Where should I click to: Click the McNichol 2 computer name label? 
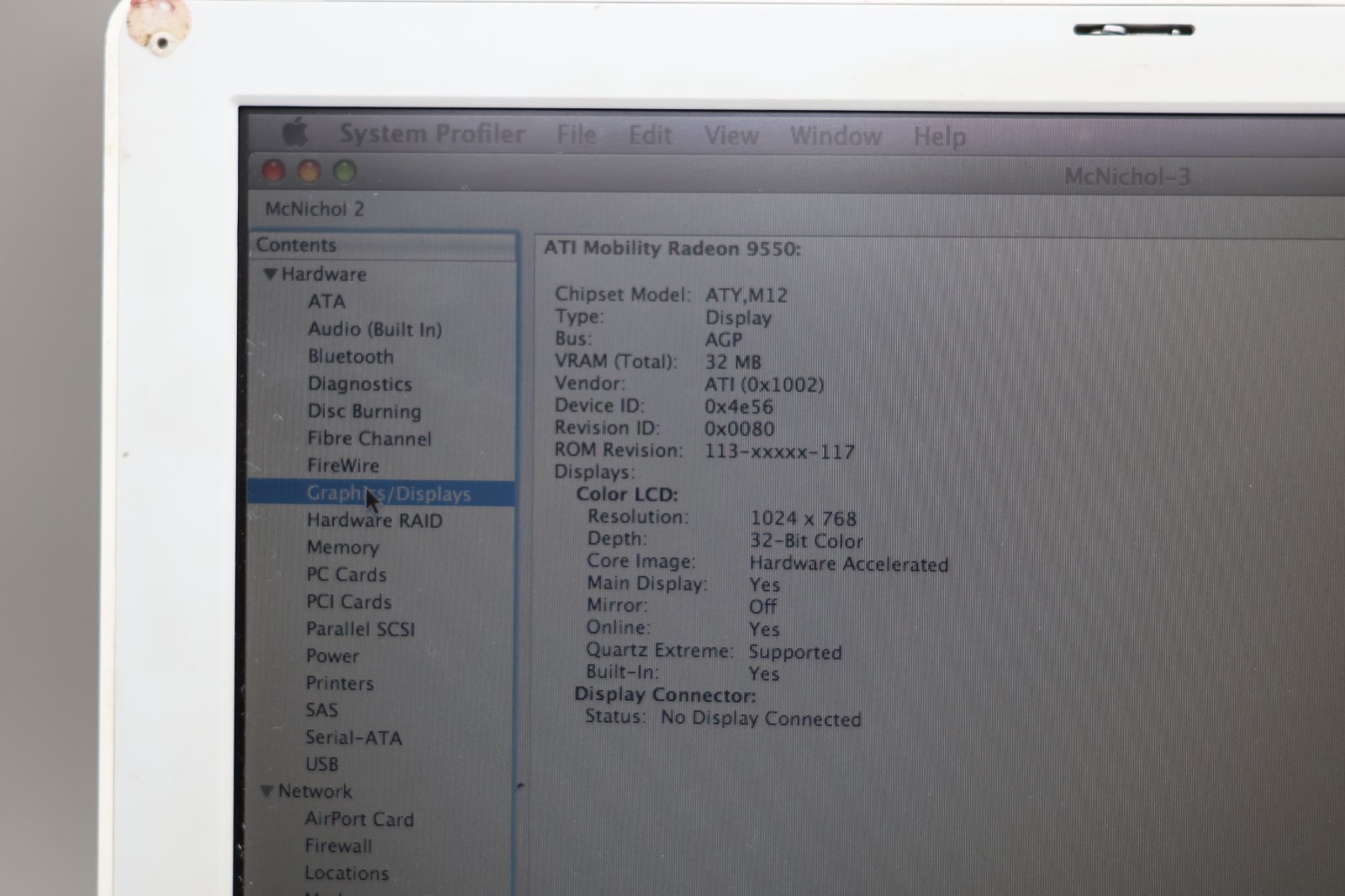click(x=314, y=208)
